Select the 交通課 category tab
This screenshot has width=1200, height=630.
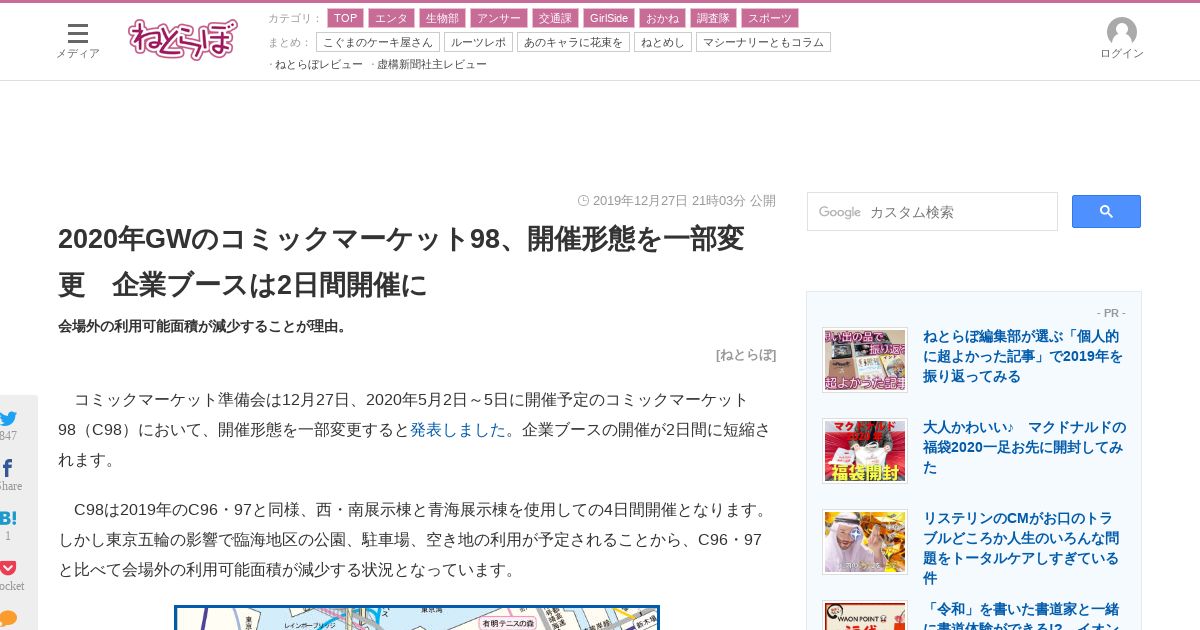(554, 18)
